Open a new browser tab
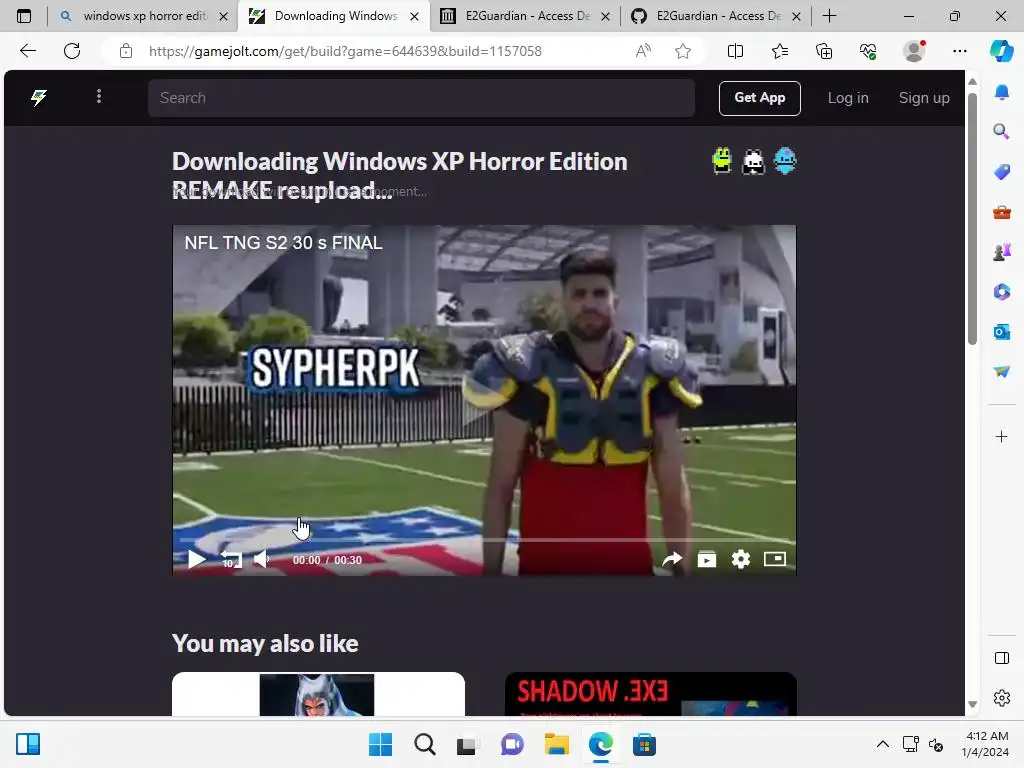The width and height of the screenshot is (1024, 768). [x=829, y=16]
